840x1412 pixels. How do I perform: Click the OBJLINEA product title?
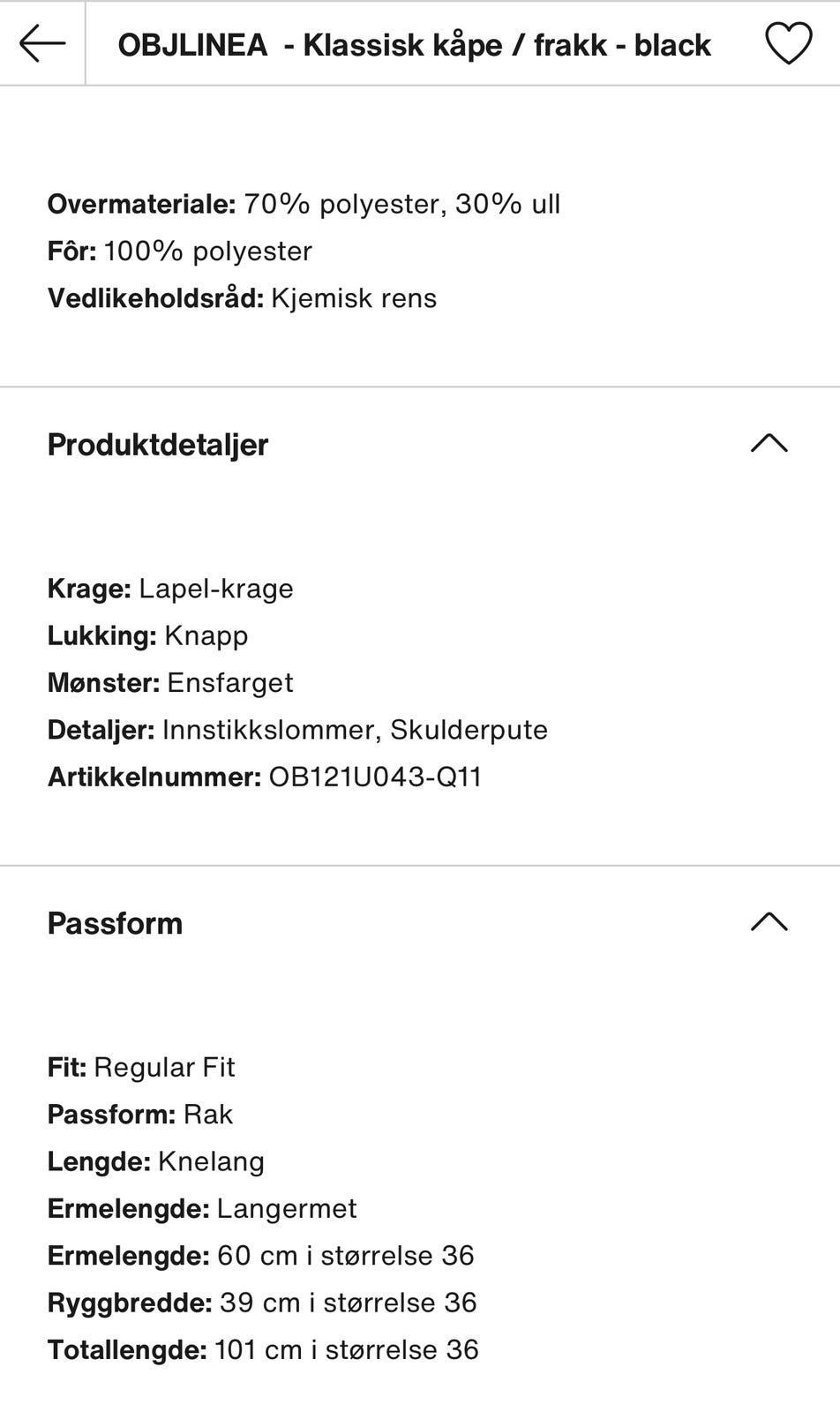coord(414,45)
